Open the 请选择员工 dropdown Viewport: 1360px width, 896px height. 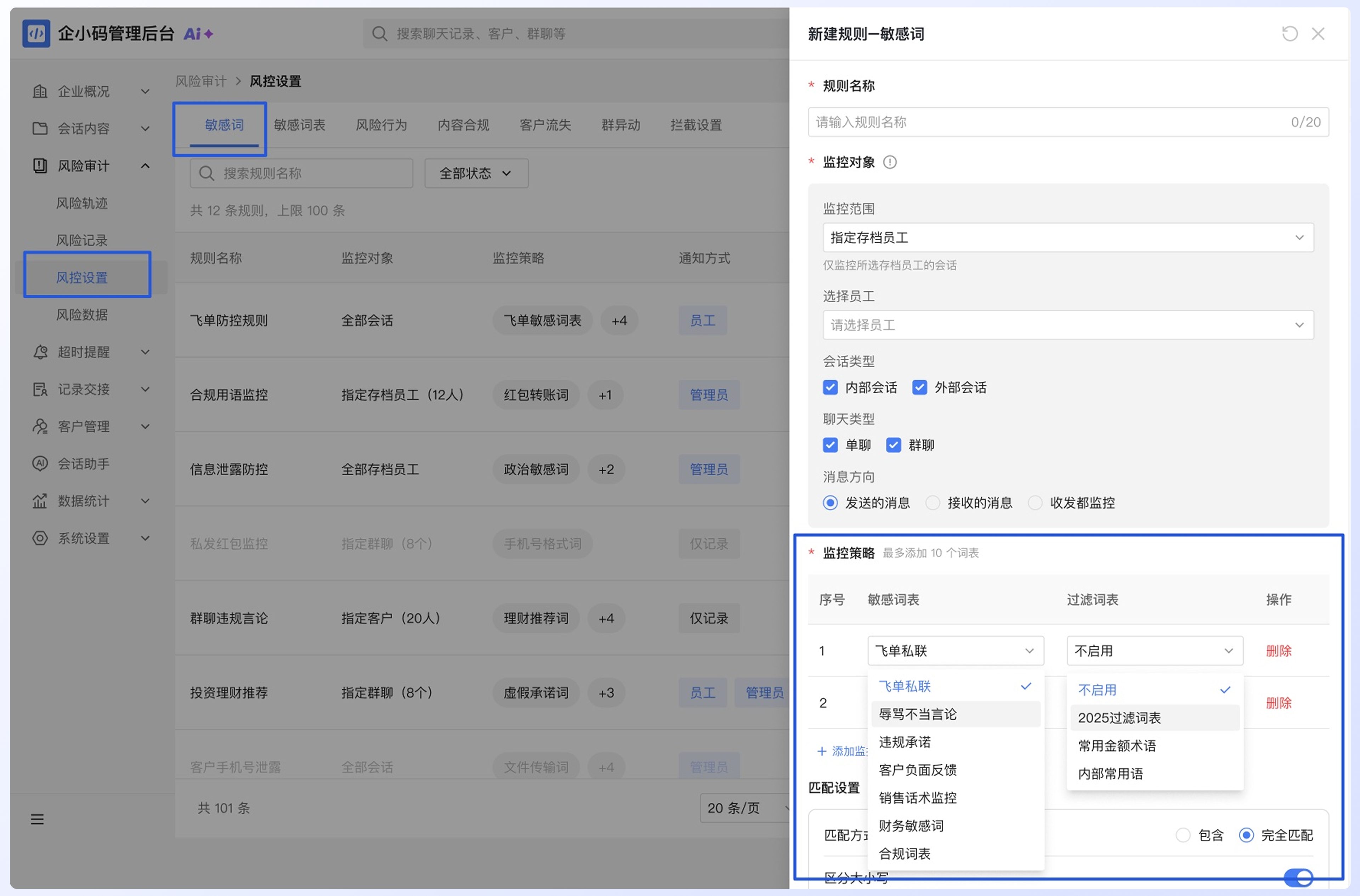1068,325
